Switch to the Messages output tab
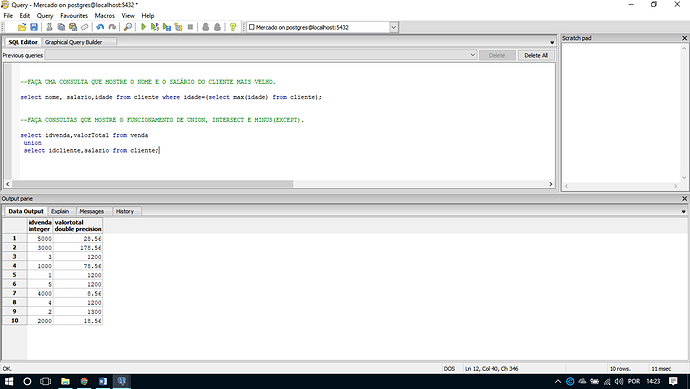Image resolution: width=690 pixels, height=389 pixels. pyautogui.click(x=92, y=211)
